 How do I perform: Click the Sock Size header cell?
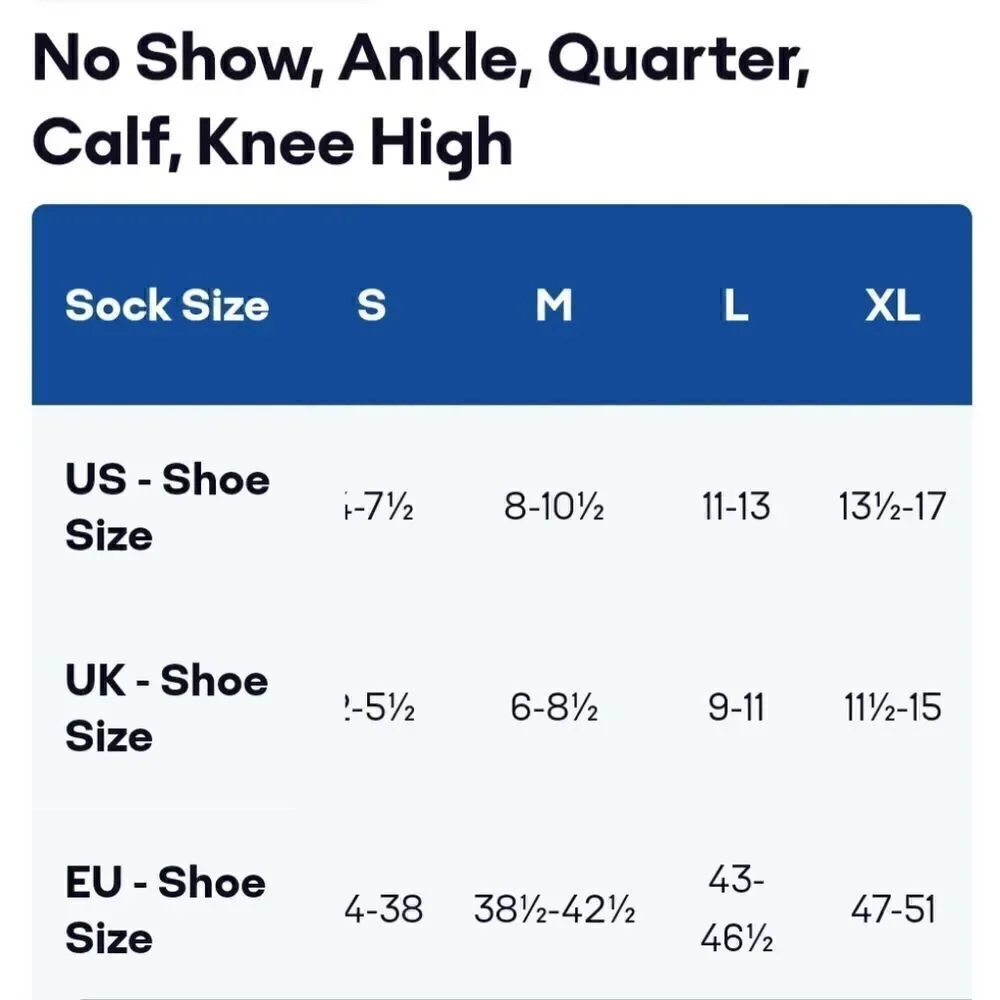[167, 305]
